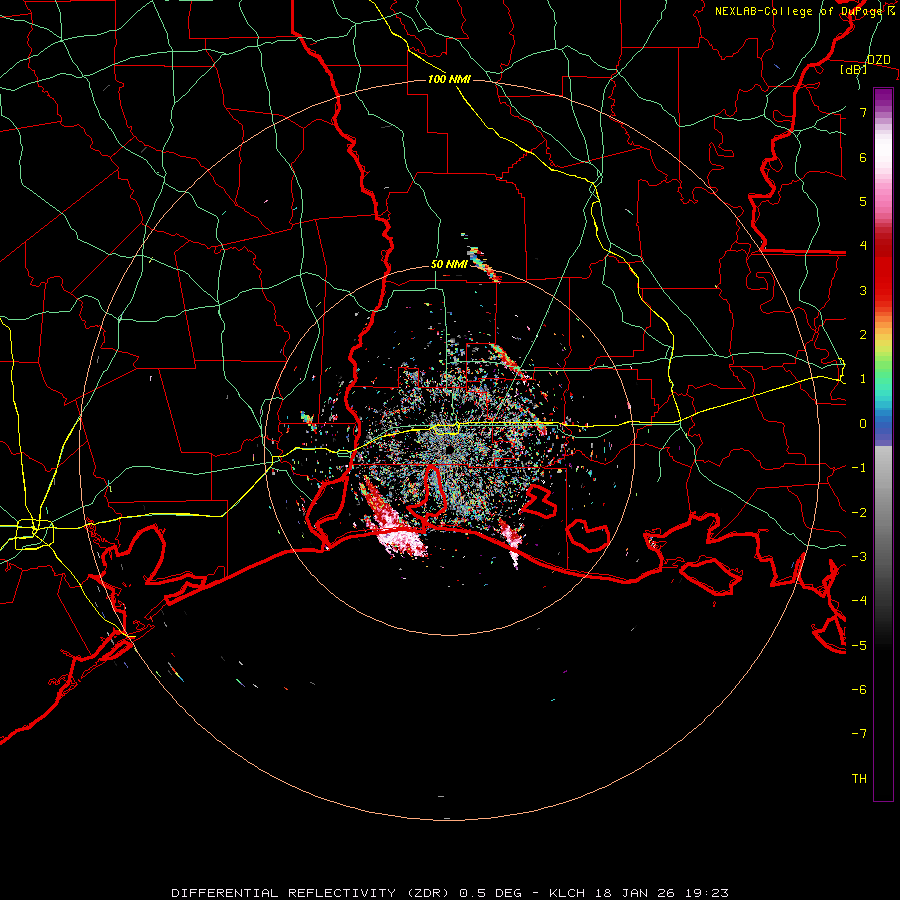
Task: Click the -1 value on the color scale
Action: click(x=859, y=468)
